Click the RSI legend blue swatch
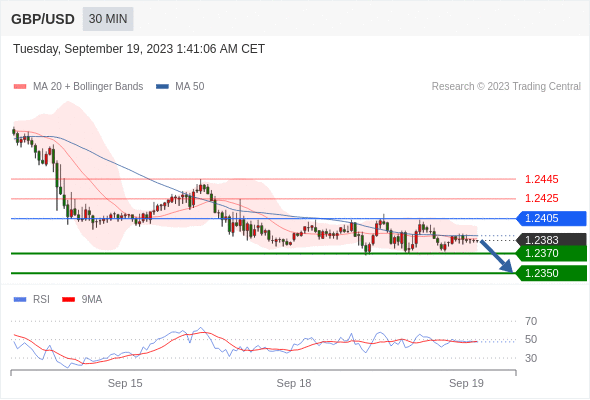The width and height of the screenshot is (590, 400). [20, 300]
